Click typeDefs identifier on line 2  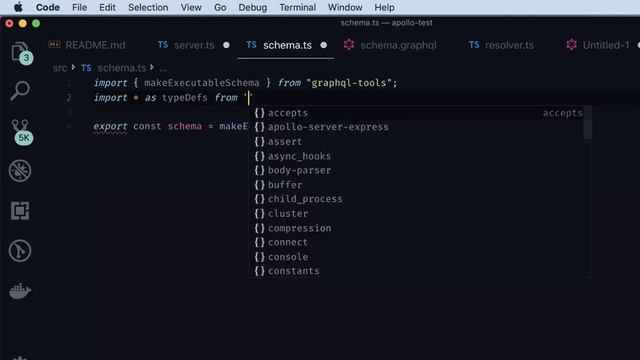pos(184,98)
